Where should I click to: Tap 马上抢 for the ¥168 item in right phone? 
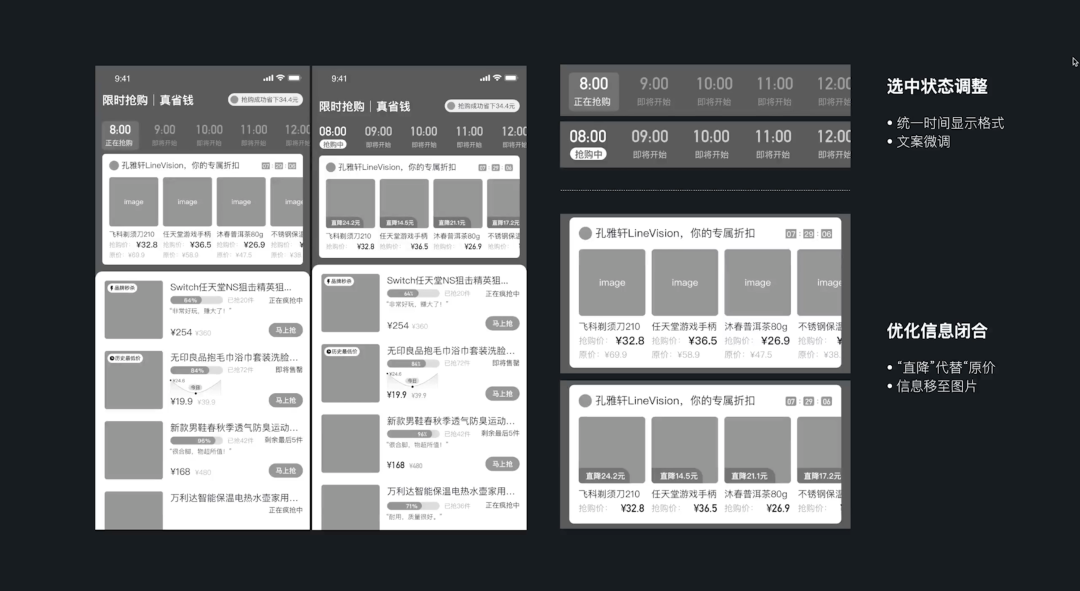tap(503, 464)
